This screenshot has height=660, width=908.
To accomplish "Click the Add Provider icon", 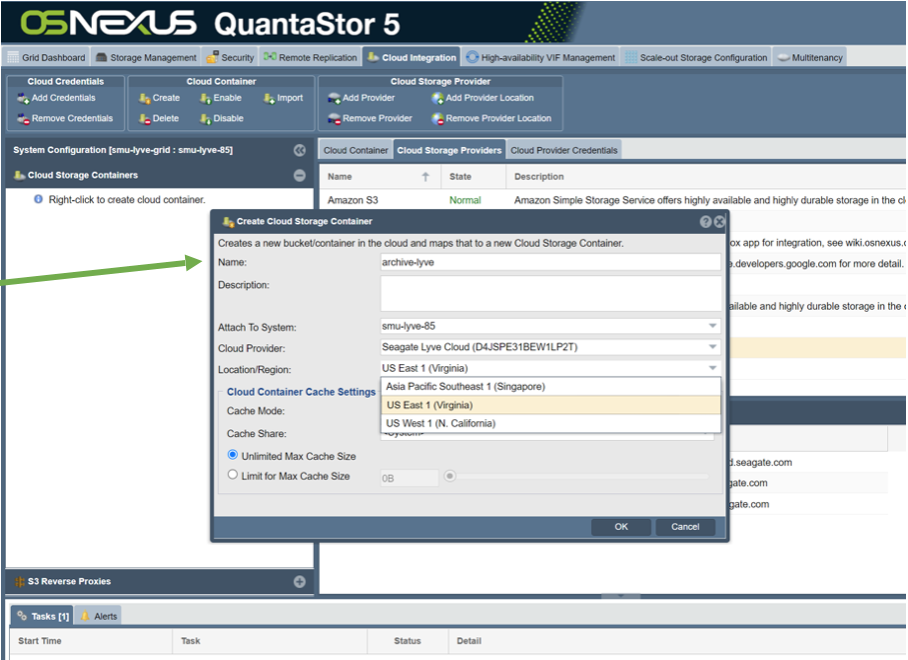I will pyautogui.click(x=335, y=98).
